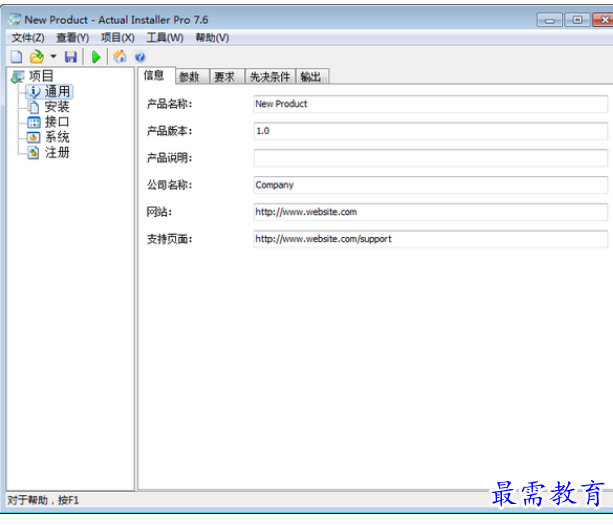613x525 pixels.
Task: Click the project icon next to 项目
Action: (18, 77)
